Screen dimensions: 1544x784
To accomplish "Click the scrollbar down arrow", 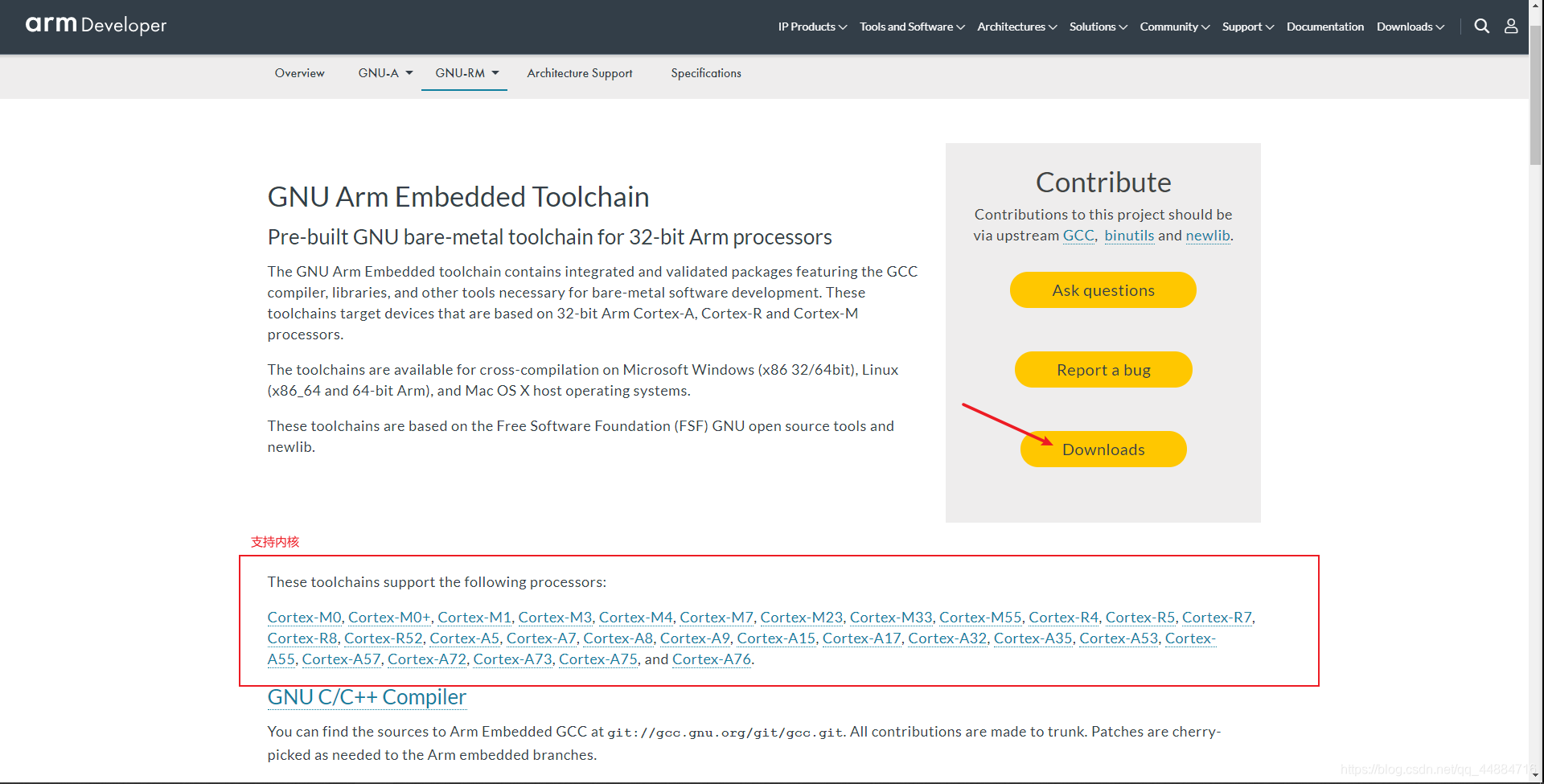I will tap(1536, 776).
